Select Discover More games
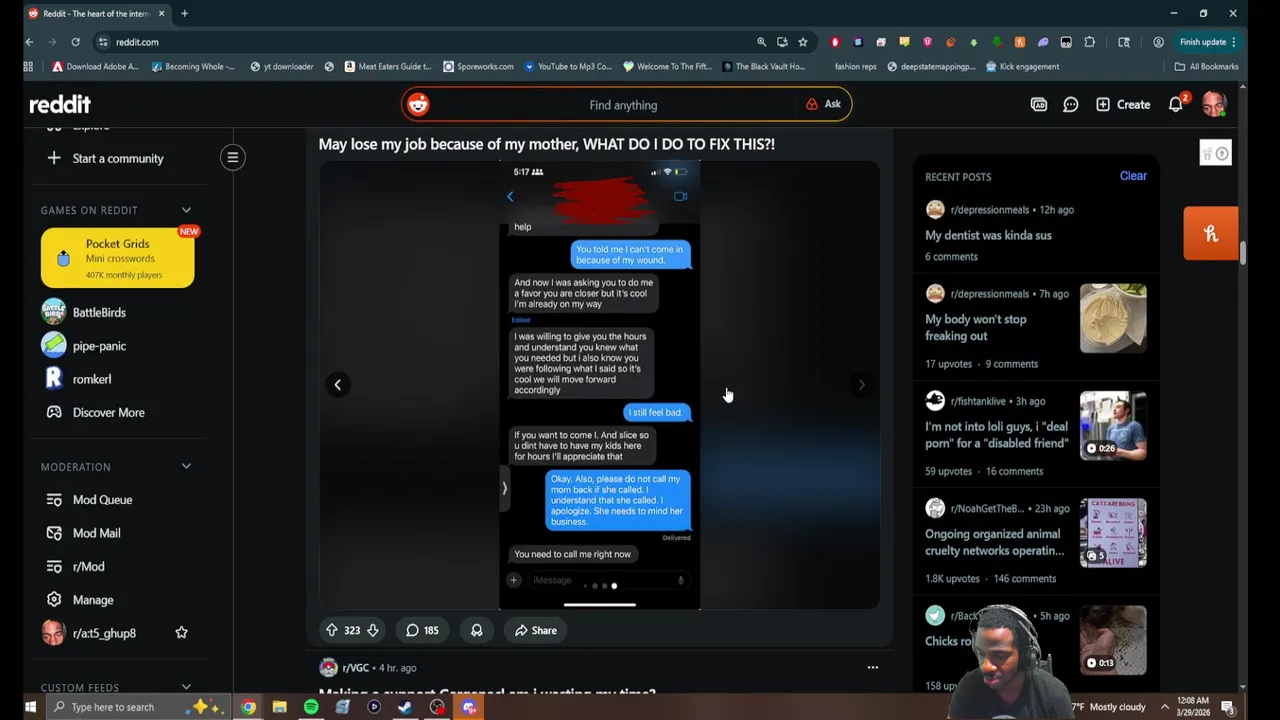This screenshot has height=720, width=1280. [x=108, y=412]
